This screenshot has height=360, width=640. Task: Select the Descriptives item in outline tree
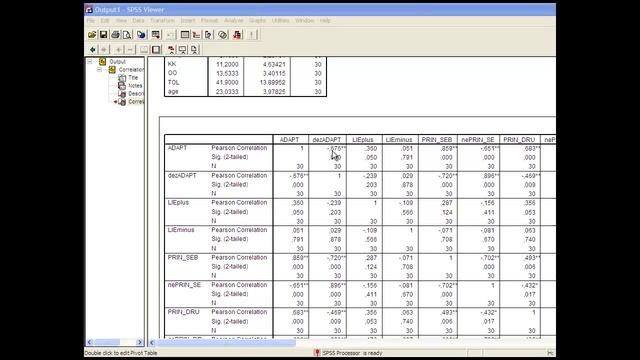[x=136, y=93]
